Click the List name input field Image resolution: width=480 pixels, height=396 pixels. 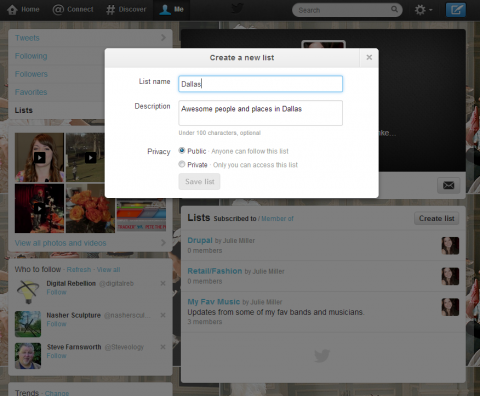(x=260, y=84)
